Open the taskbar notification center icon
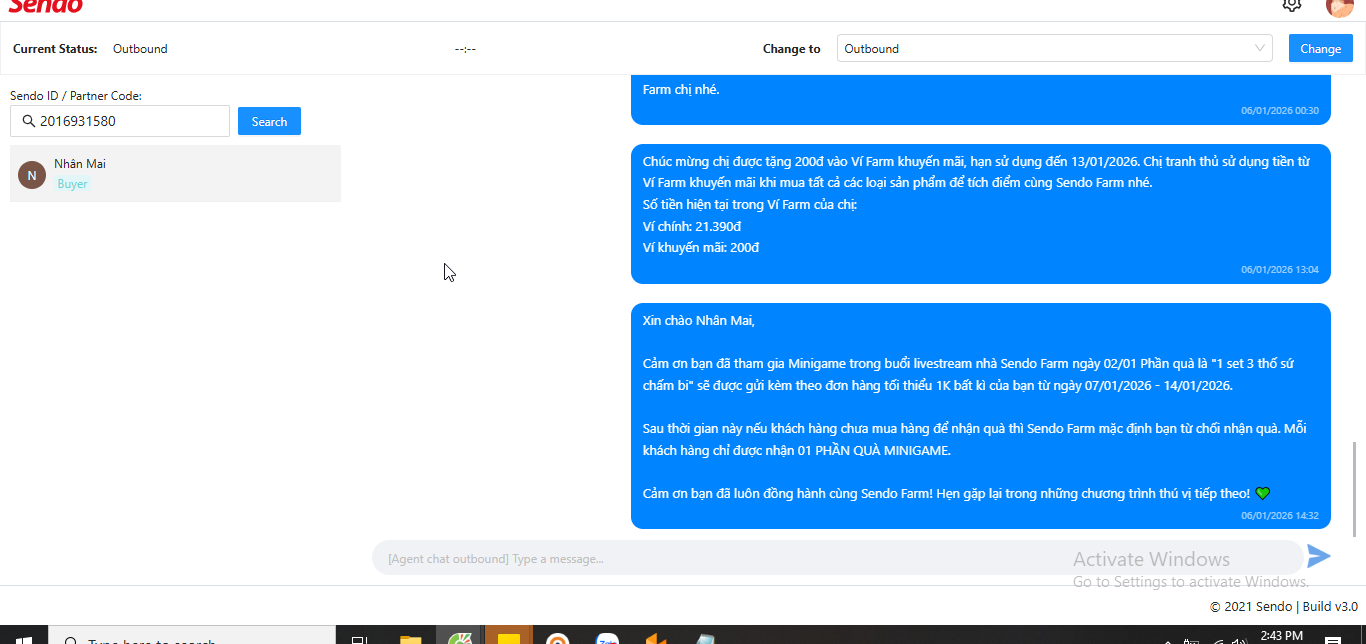The image size is (1366, 644). [x=1333, y=638]
